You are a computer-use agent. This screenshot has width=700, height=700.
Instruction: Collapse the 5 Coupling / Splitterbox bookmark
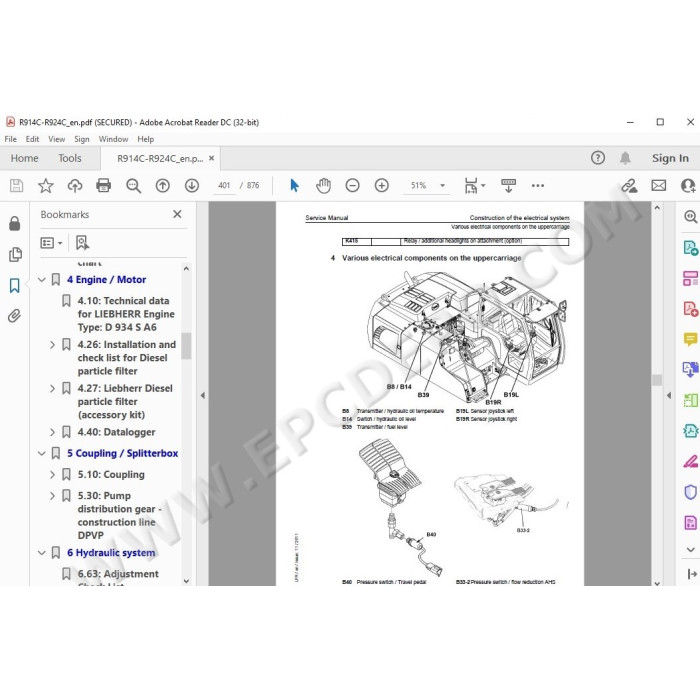click(42, 454)
